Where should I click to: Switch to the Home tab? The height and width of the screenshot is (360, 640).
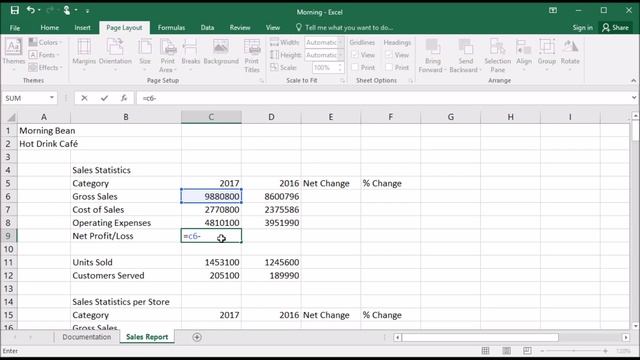coord(49,28)
